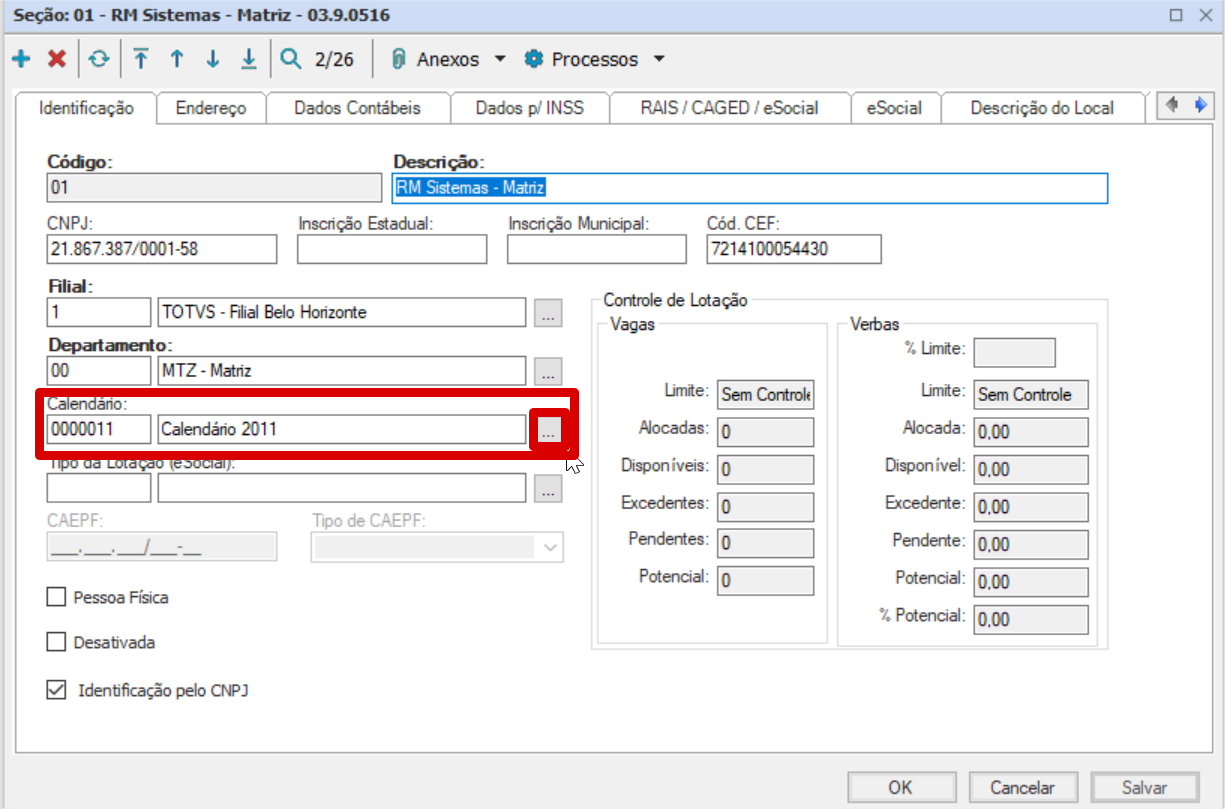Click the Inscrição Municipal field

click(x=597, y=249)
